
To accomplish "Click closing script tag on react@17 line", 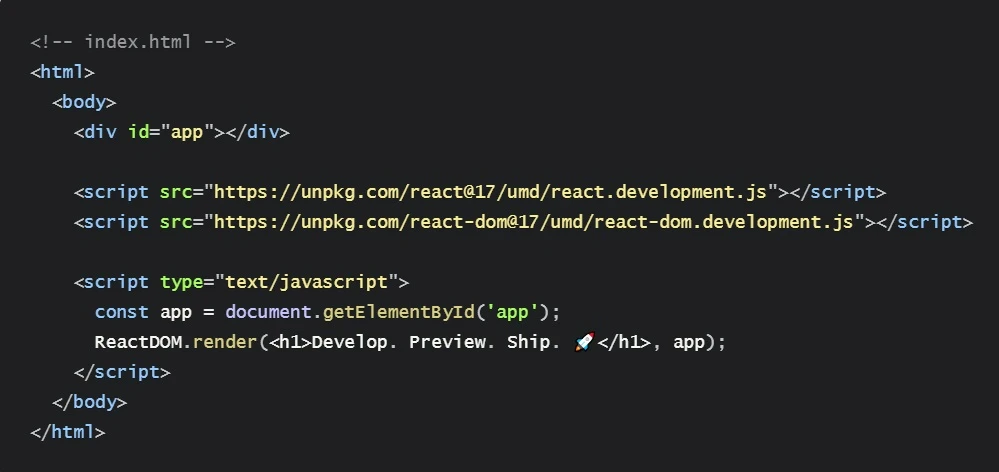I will (838, 192).
